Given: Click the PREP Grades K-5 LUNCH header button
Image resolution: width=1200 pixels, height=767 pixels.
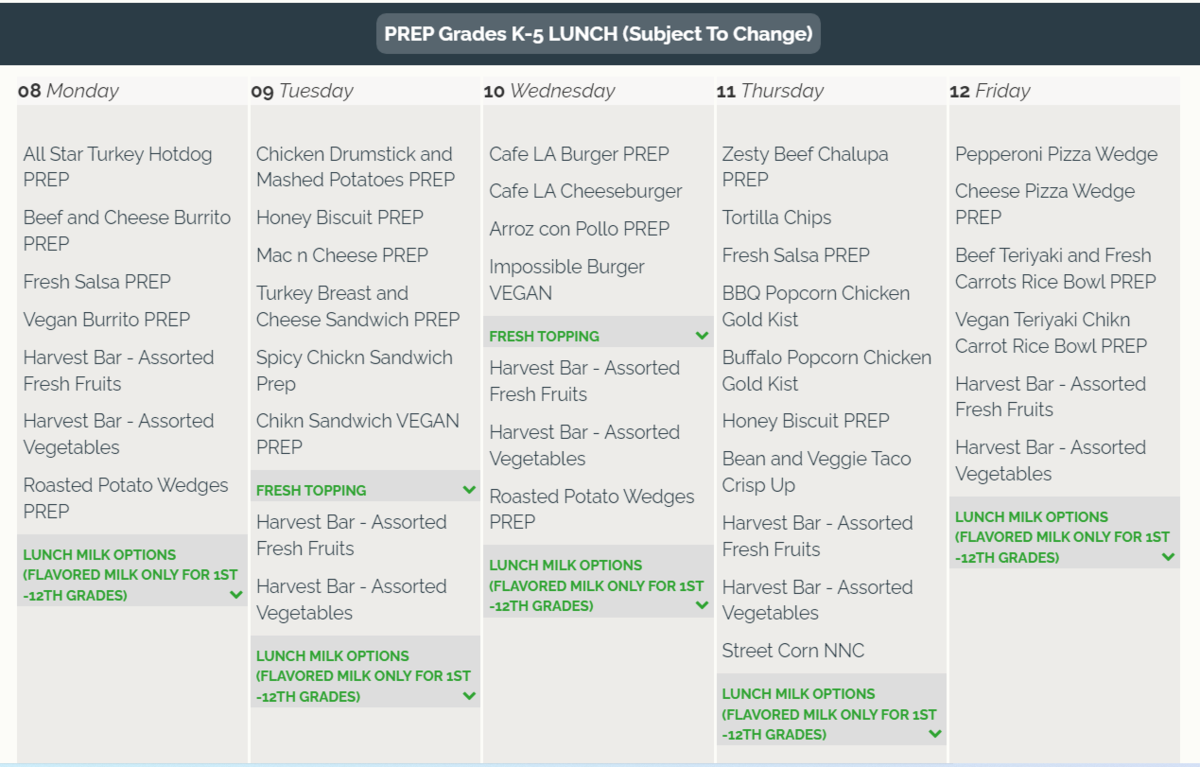Looking at the screenshot, I should (598, 34).
